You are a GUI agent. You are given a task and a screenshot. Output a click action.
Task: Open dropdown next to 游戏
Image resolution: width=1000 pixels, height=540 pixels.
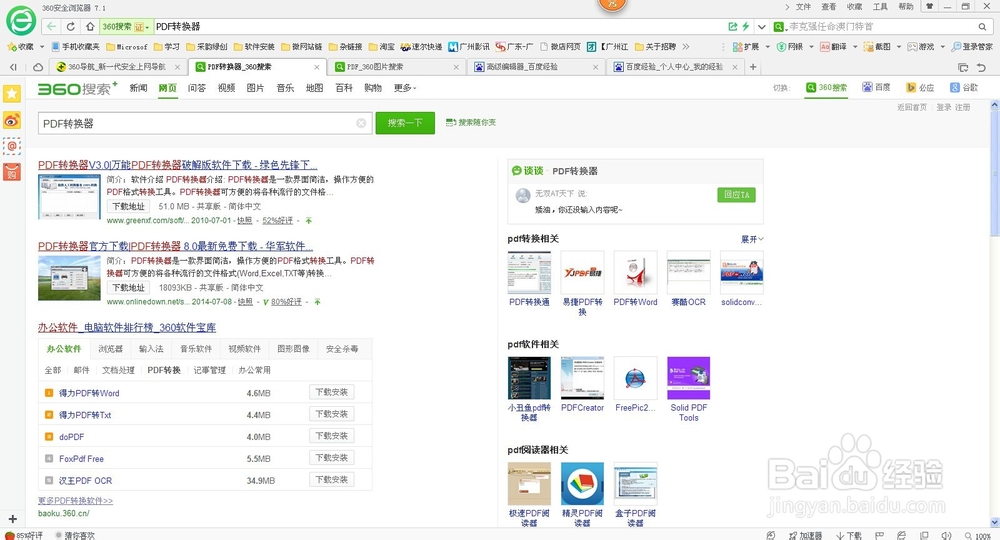click(x=942, y=47)
